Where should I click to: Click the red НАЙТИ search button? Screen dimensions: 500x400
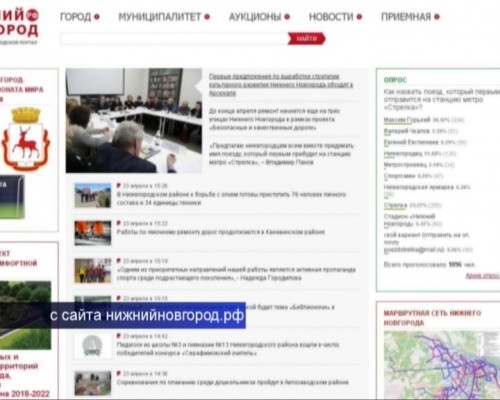307,39
